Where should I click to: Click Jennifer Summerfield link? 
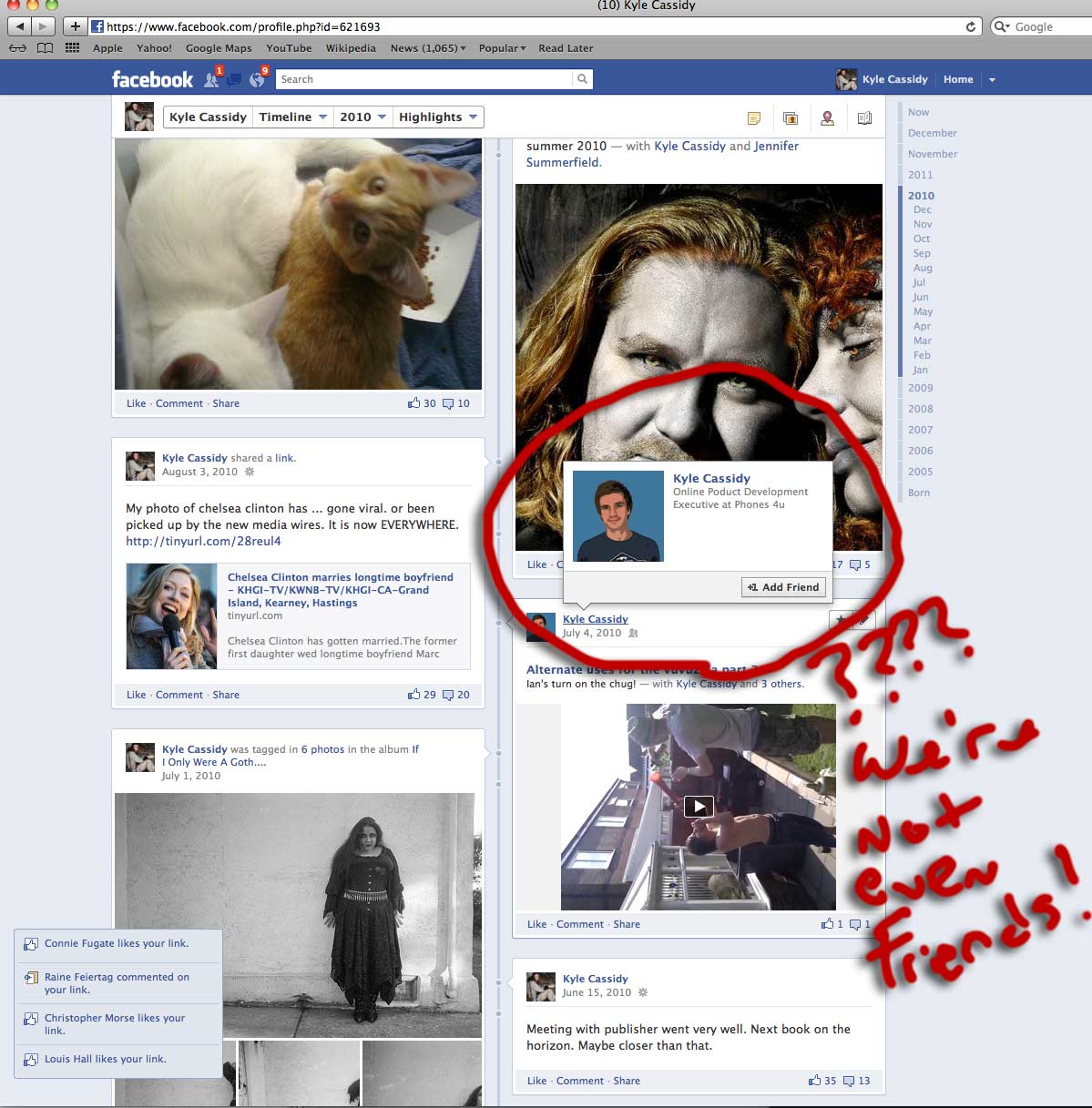[662, 154]
